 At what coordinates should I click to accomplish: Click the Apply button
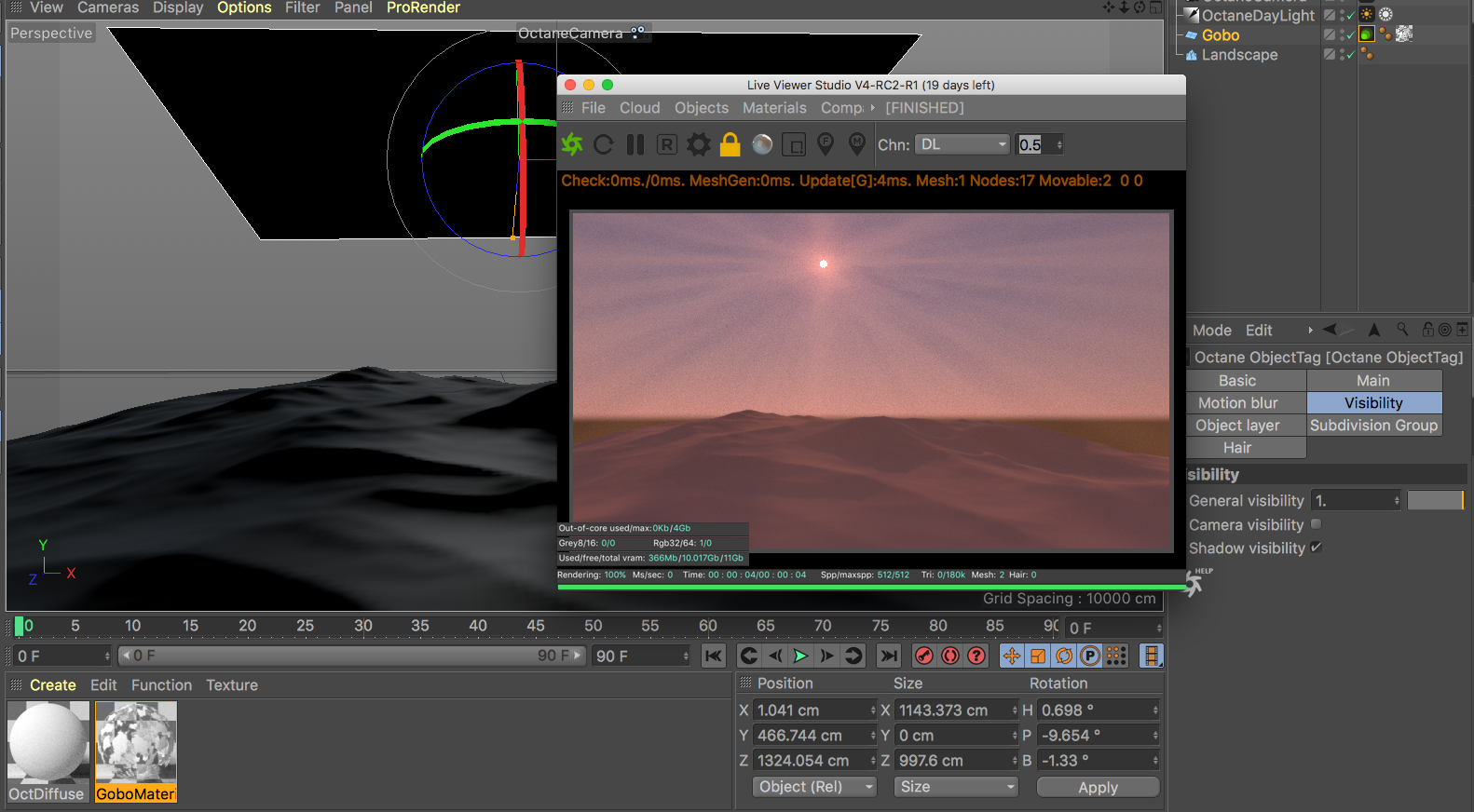[1099, 788]
